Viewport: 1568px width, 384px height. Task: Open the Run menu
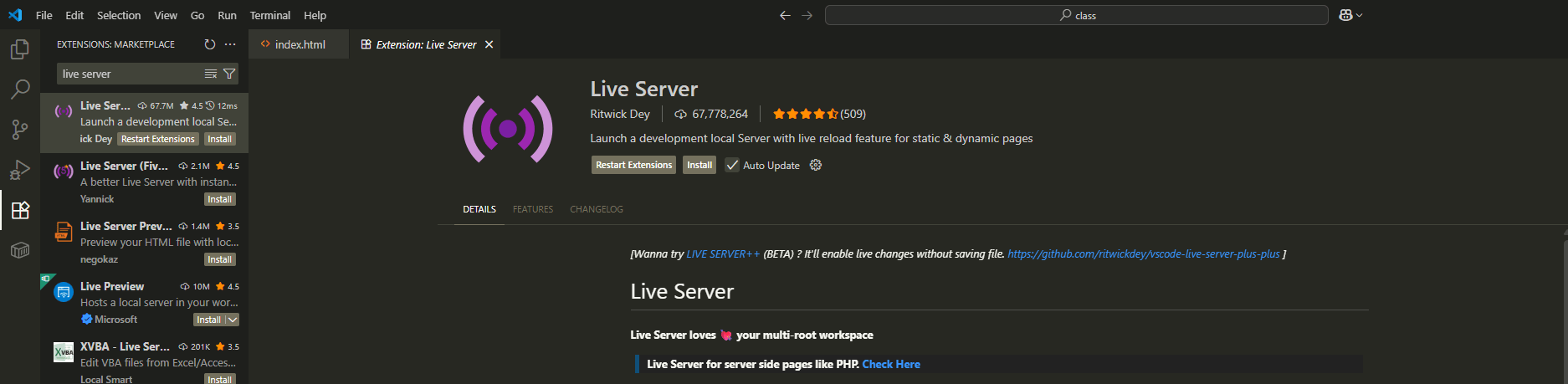227,15
